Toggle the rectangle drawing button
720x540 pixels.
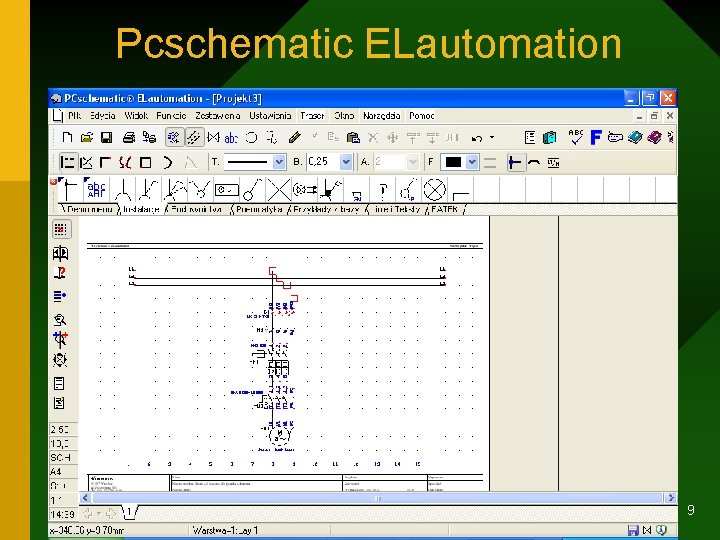tap(146, 163)
